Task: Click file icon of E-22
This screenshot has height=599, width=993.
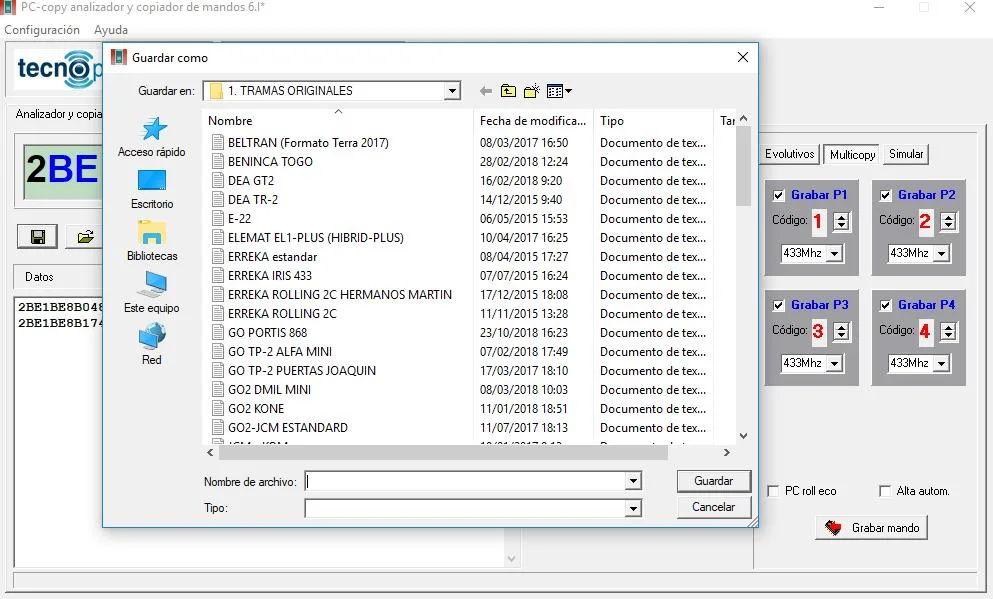Action: point(218,218)
